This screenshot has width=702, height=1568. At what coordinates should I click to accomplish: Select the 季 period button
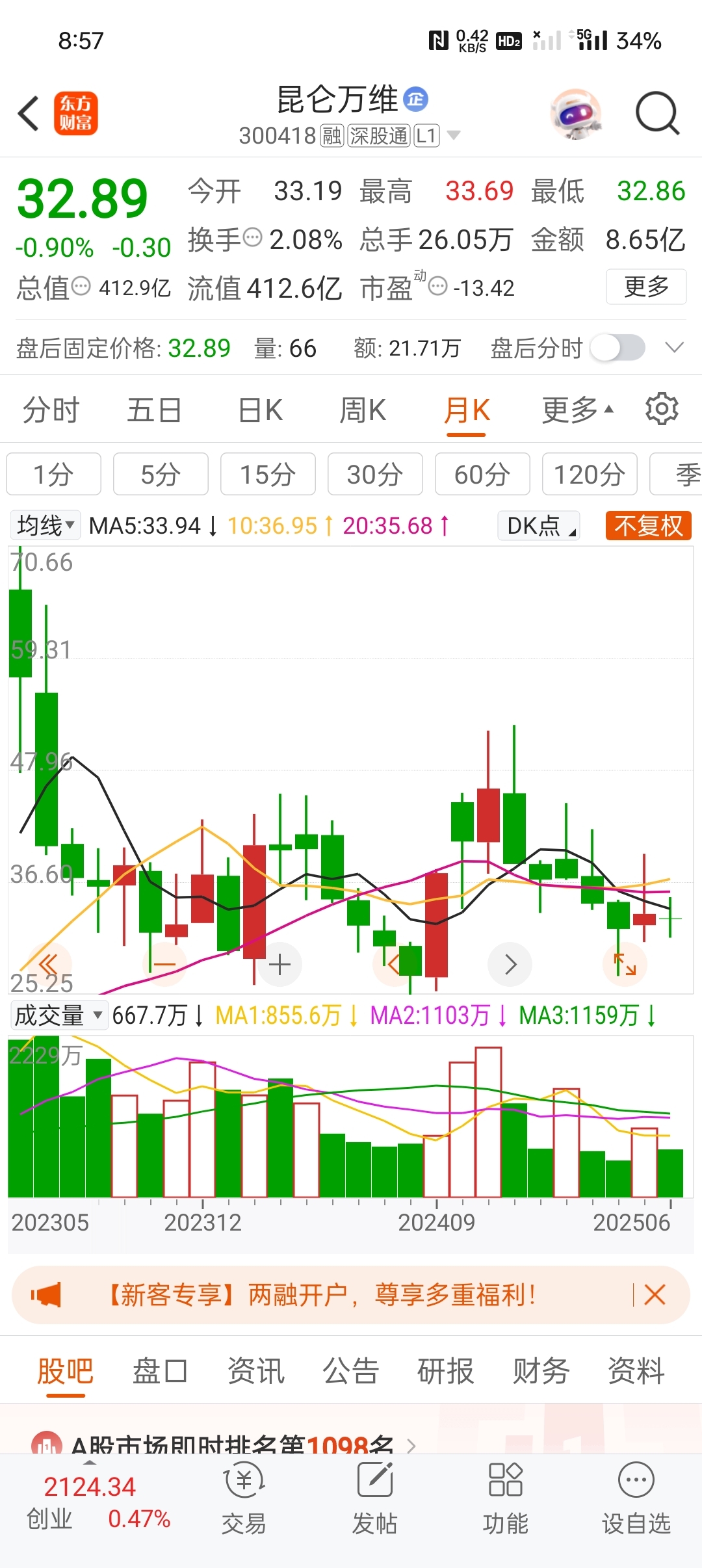coord(676,474)
